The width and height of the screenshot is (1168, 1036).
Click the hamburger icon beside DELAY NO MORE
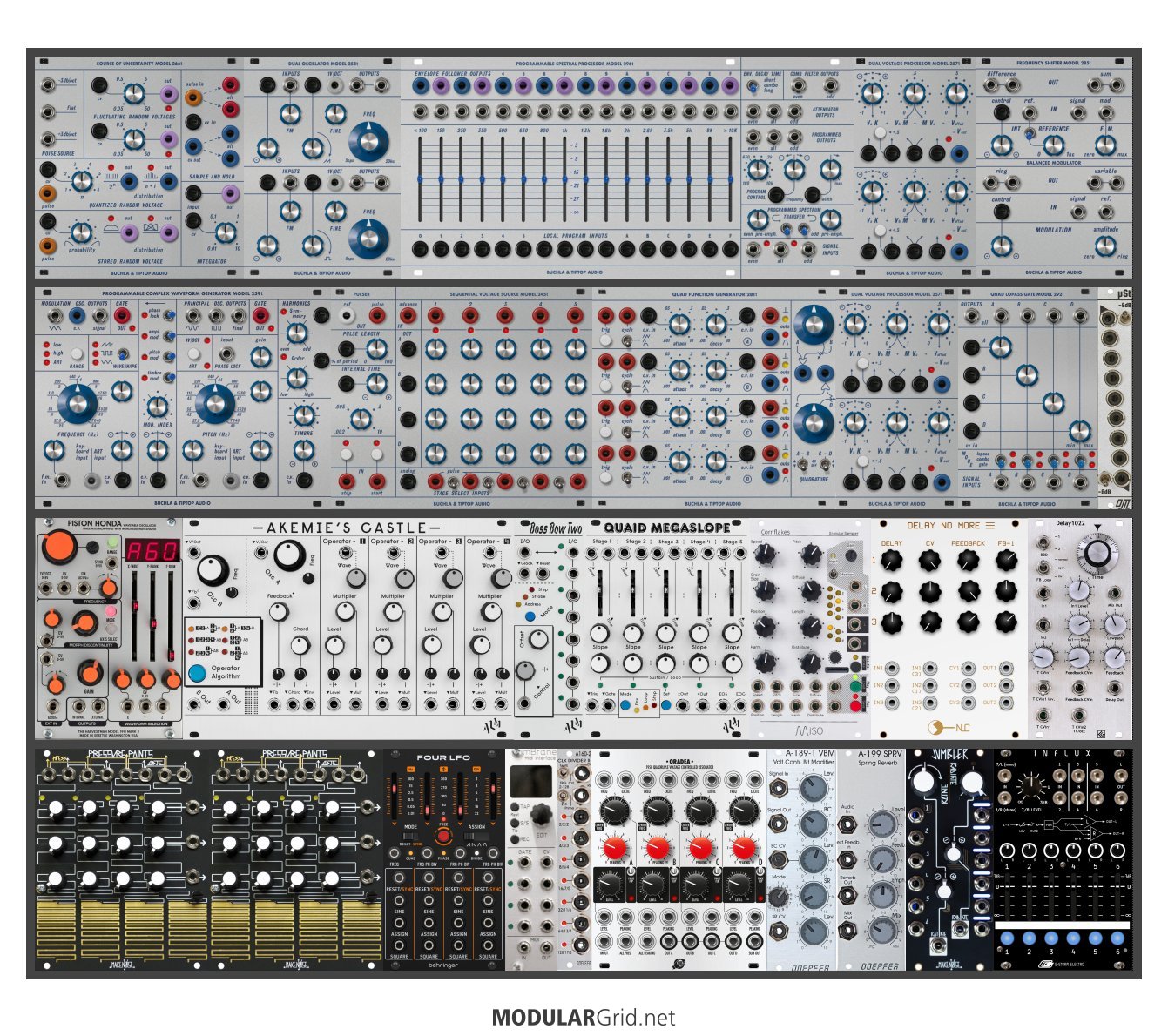click(989, 526)
